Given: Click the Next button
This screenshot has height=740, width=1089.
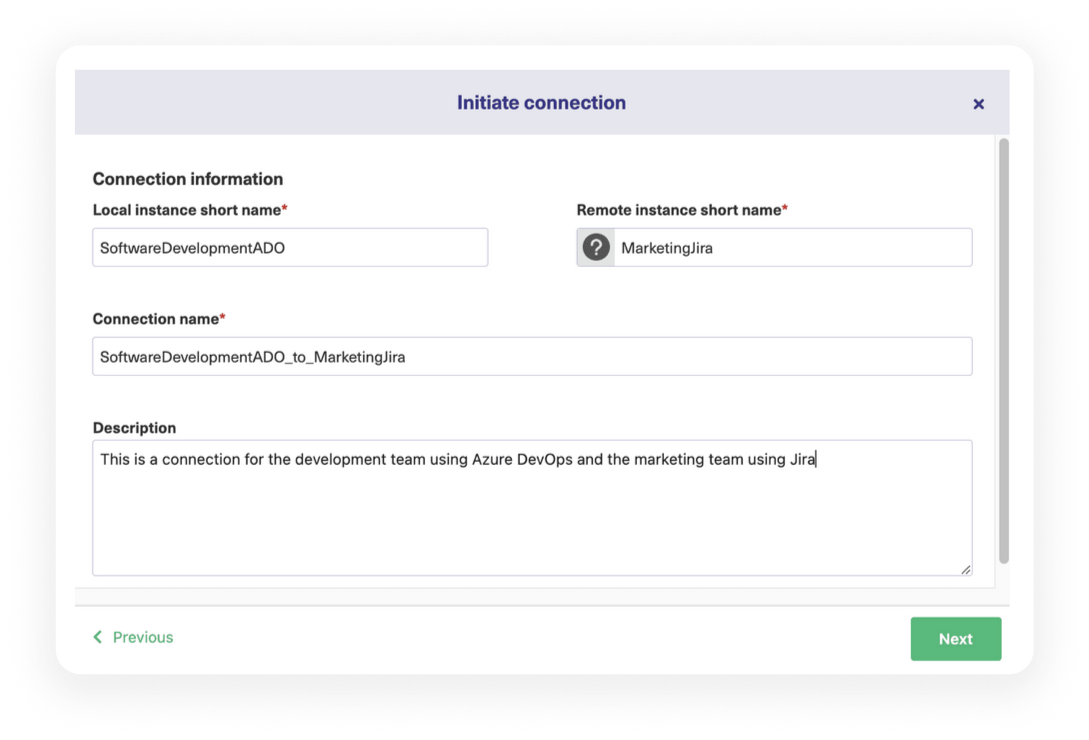Looking at the screenshot, I should [x=956, y=639].
